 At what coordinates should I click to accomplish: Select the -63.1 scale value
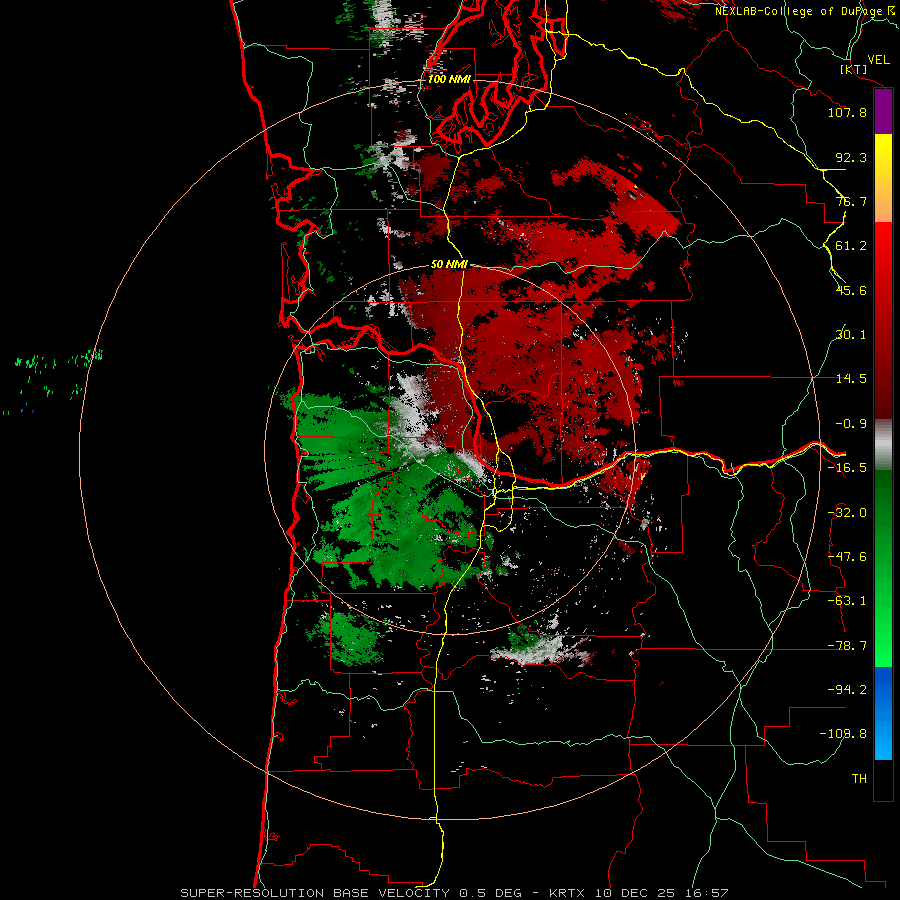[x=847, y=601]
